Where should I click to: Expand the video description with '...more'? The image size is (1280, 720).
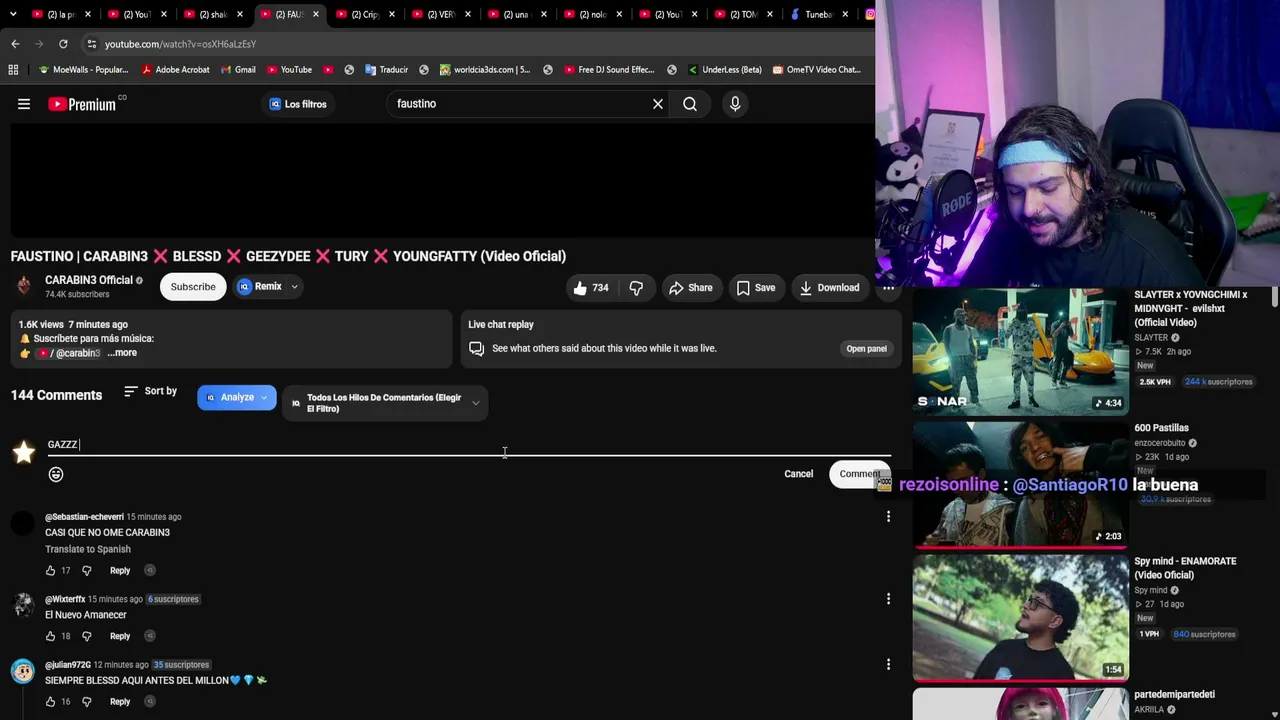click(122, 353)
